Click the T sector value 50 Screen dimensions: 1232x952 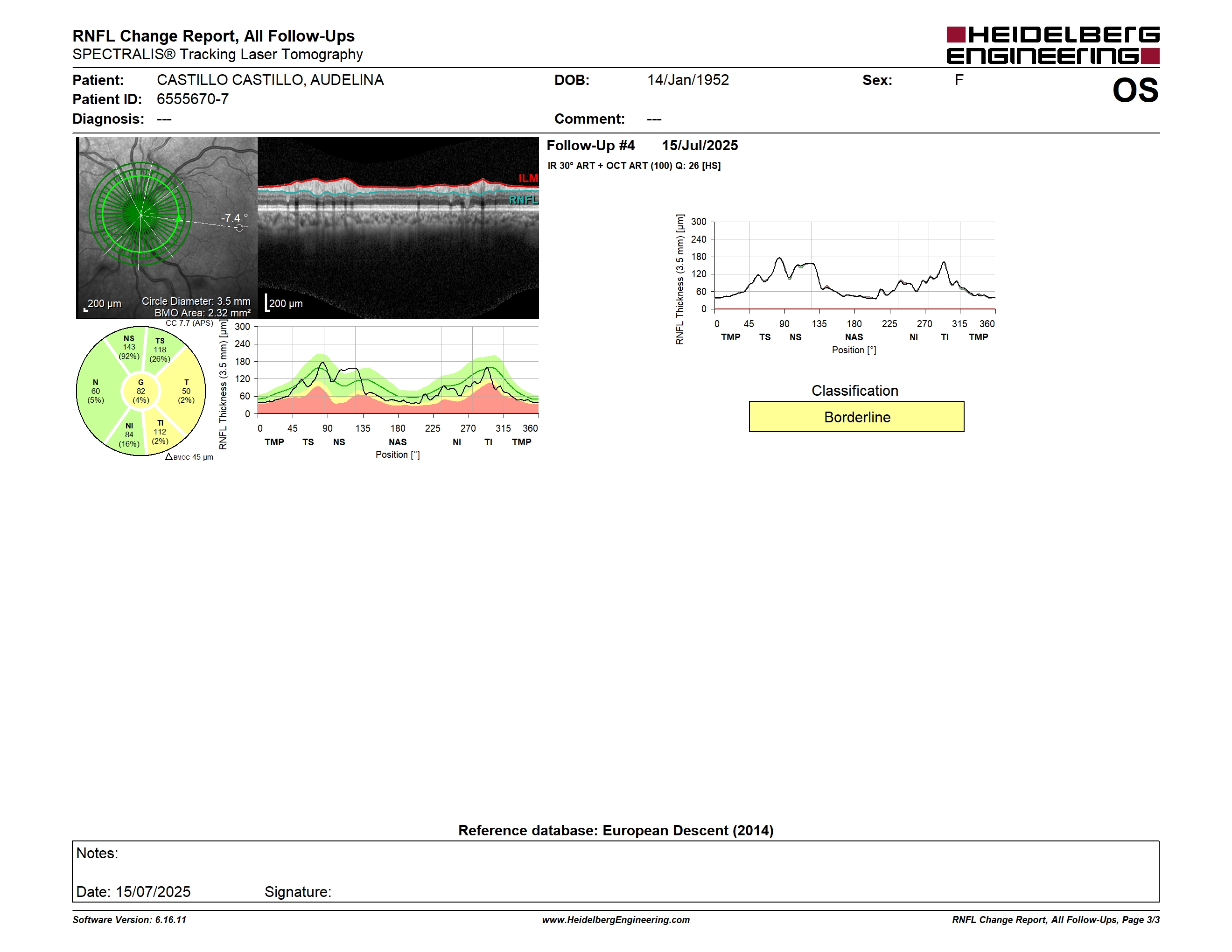coord(186,391)
